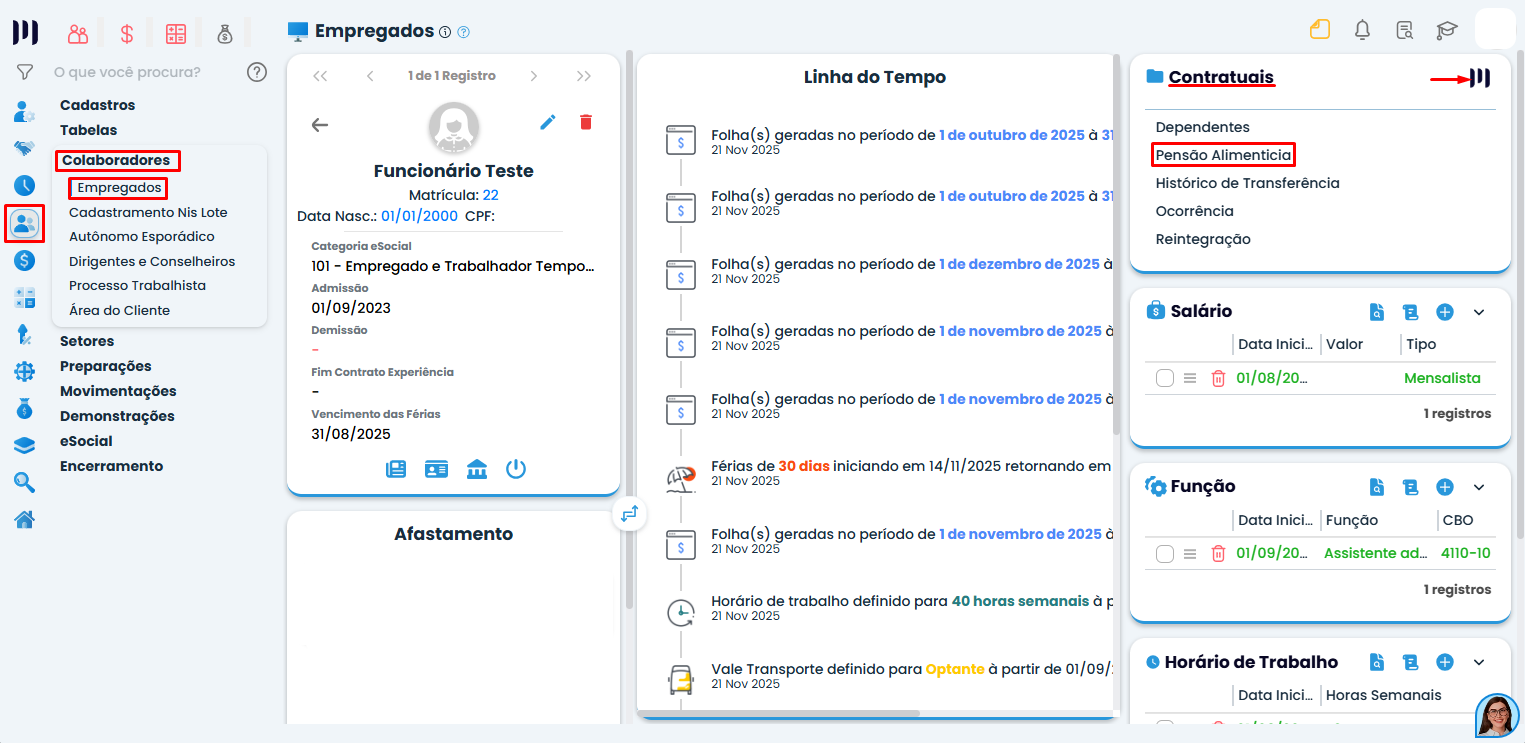Expand the Movimentações menu group

pos(118,391)
